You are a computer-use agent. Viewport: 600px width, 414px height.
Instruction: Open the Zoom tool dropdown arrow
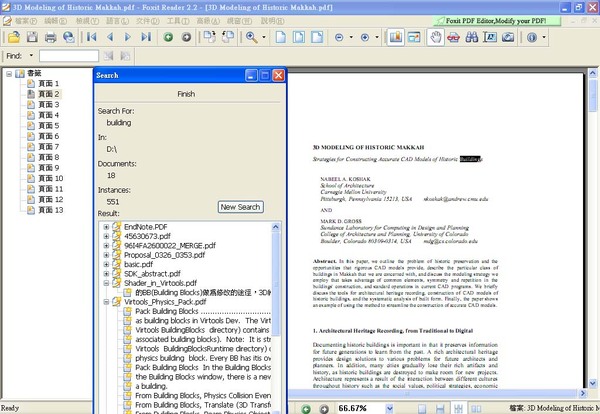(264, 37)
